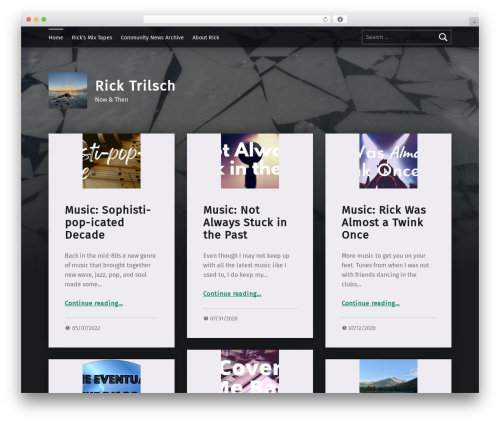The width and height of the screenshot is (500, 423).
Task: Open the Sophisti-pop post thumbnail image
Action: pos(111,161)
